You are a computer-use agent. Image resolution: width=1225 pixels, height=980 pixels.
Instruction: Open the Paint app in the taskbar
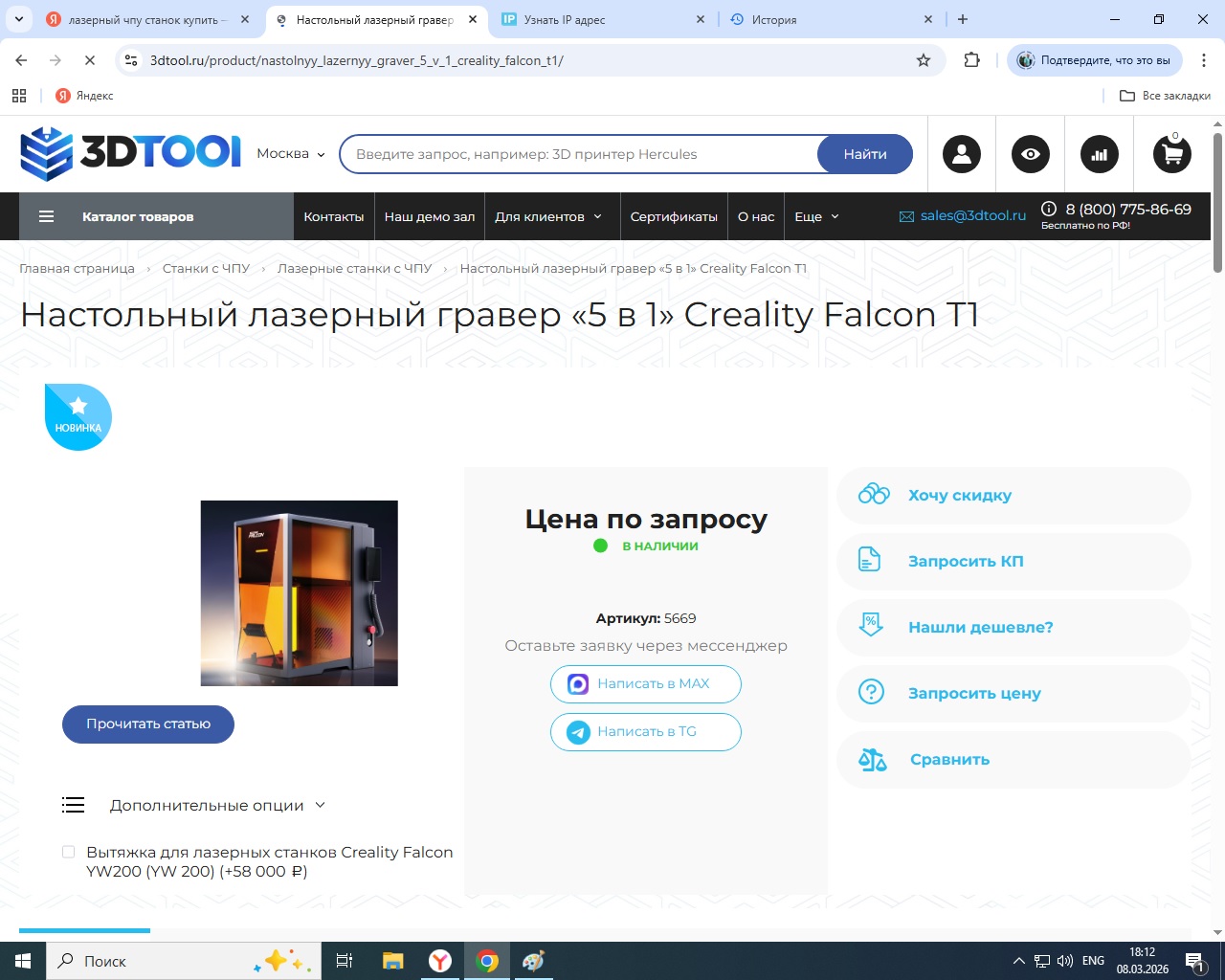533,961
